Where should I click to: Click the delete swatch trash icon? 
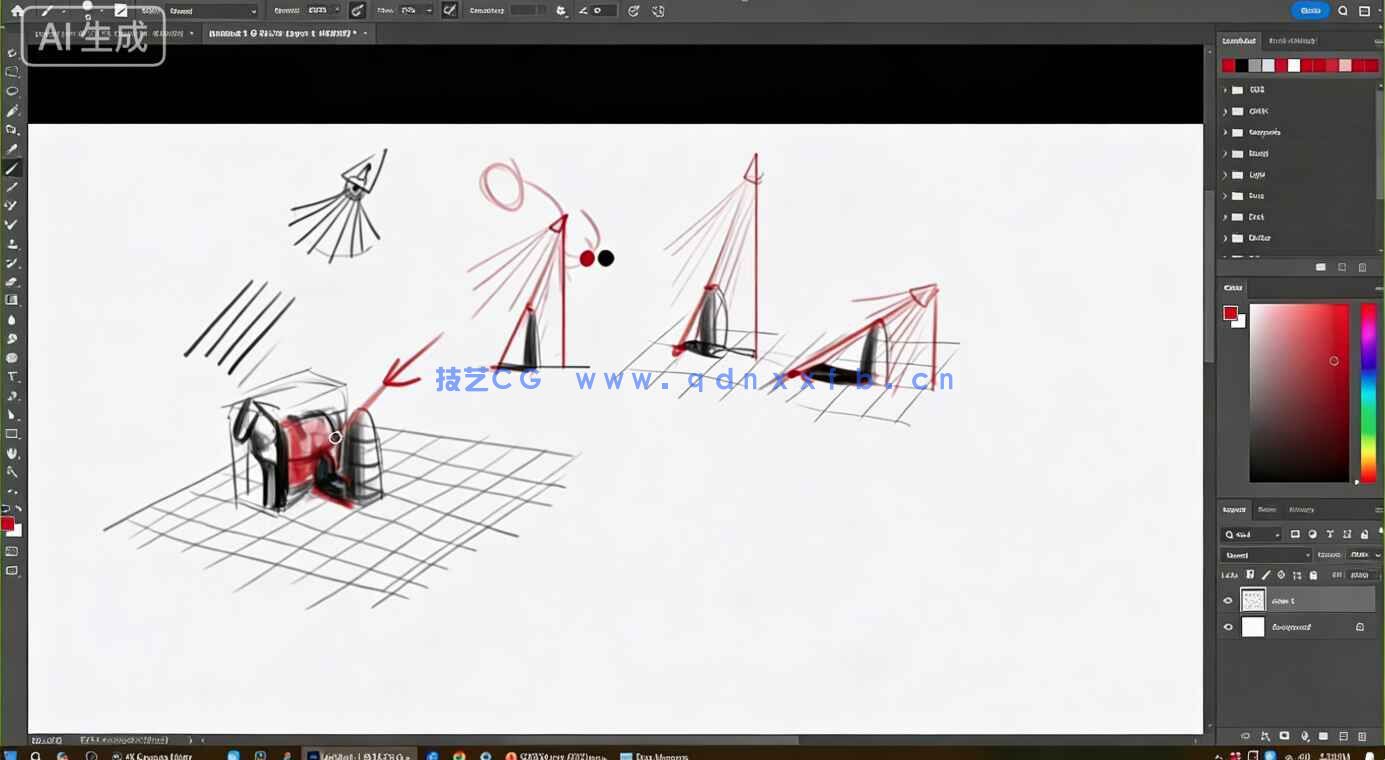coord(1363,267)
